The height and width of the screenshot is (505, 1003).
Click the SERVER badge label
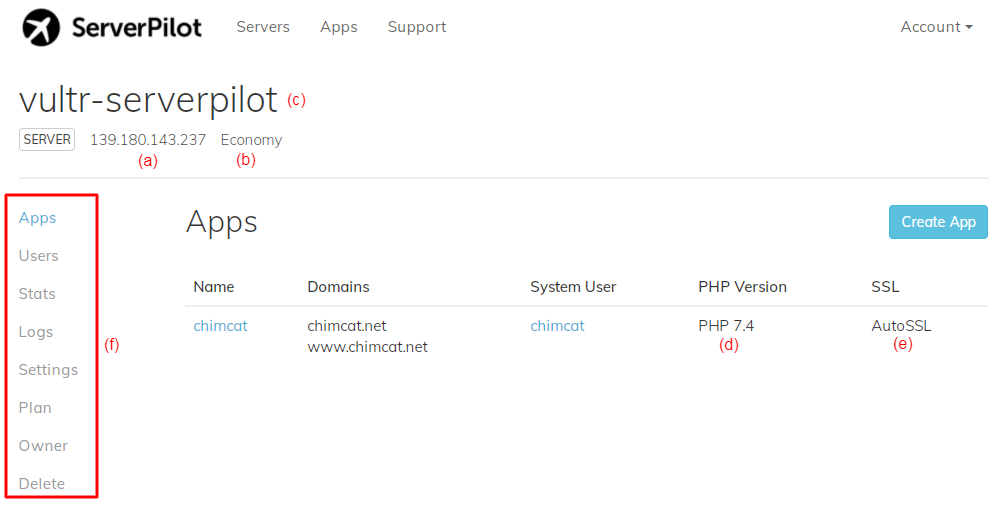(47, 140)
